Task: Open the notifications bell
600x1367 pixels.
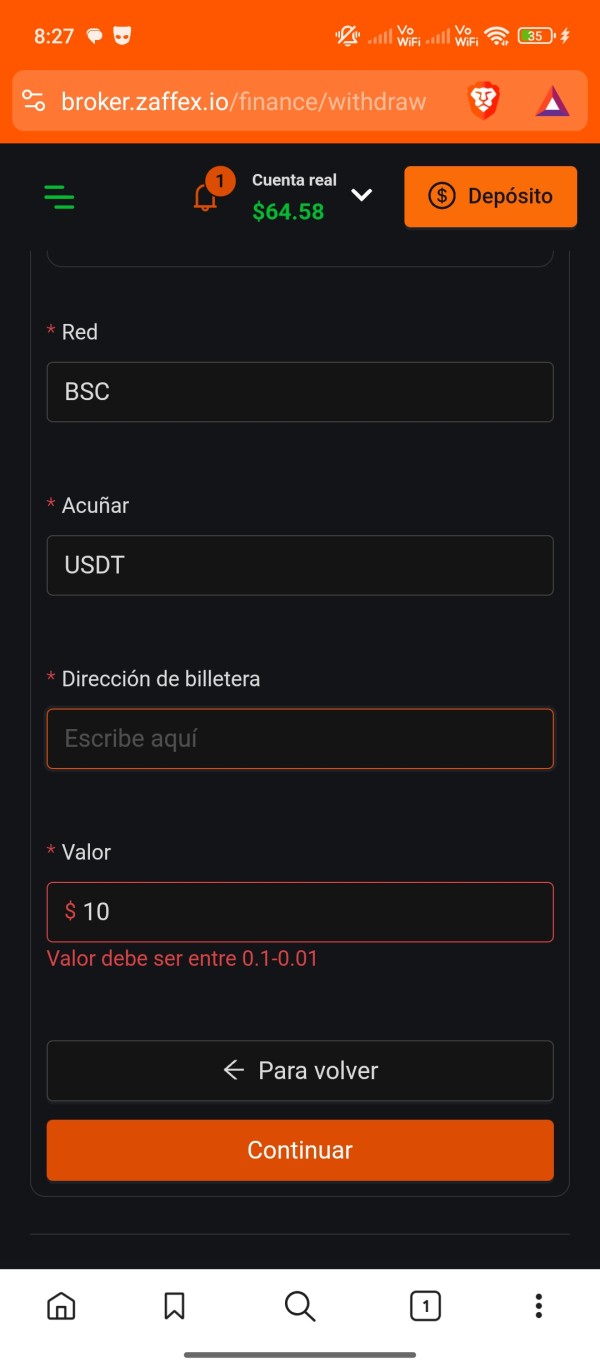Action: click(x=206, y=196)
